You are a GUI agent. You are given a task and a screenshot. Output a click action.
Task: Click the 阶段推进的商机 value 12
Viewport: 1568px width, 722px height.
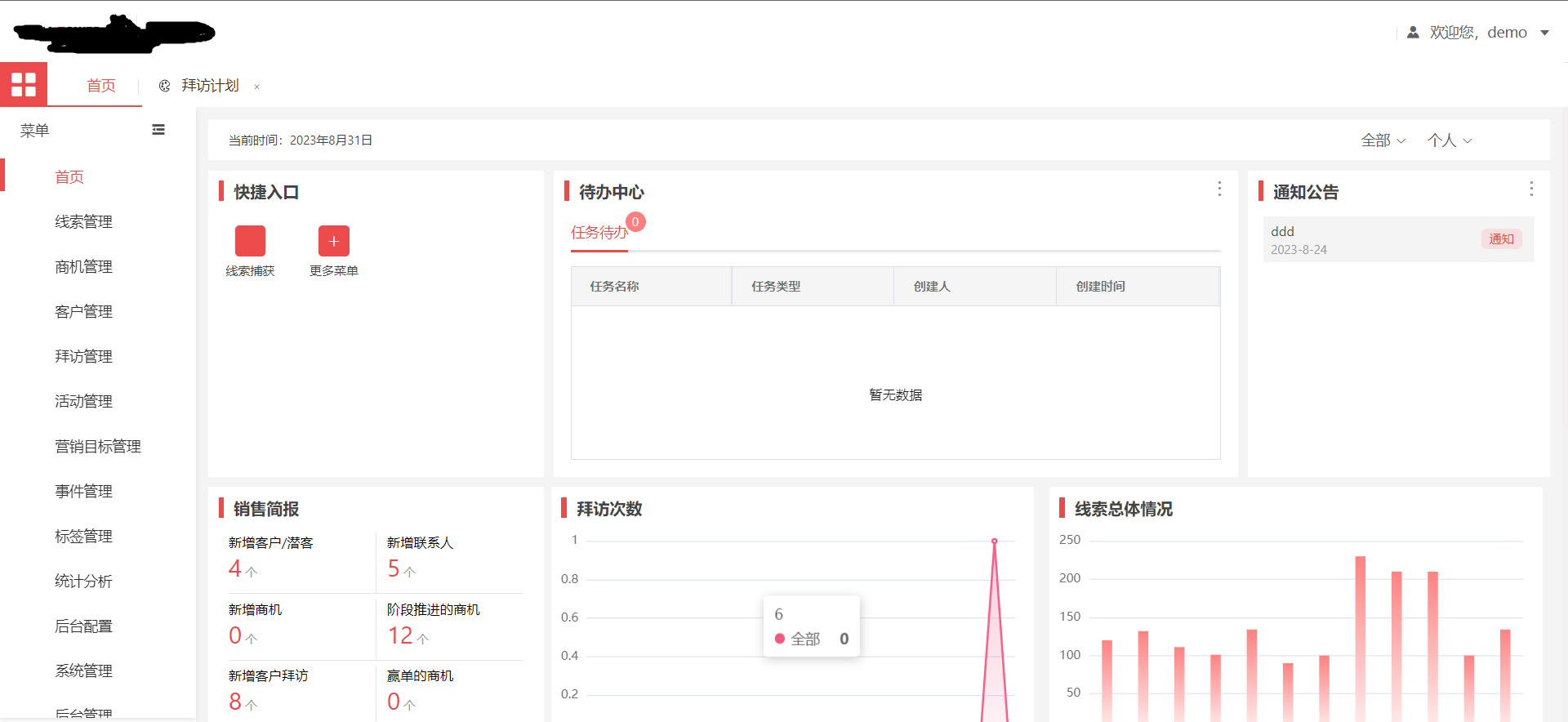(x=400, y=635)
